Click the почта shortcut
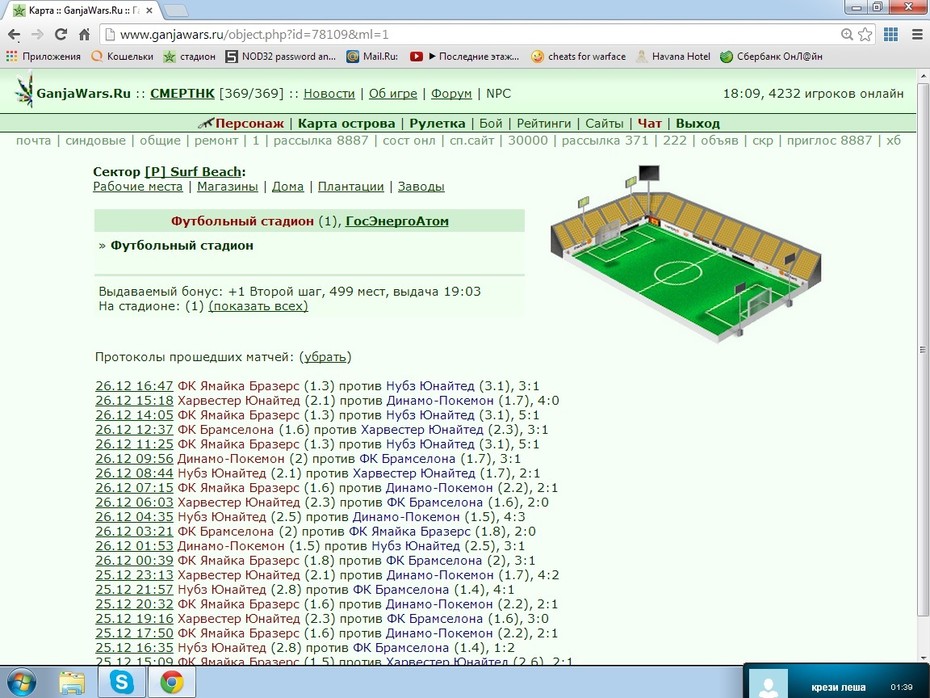 pyautogui.click(x=33, y=141)
